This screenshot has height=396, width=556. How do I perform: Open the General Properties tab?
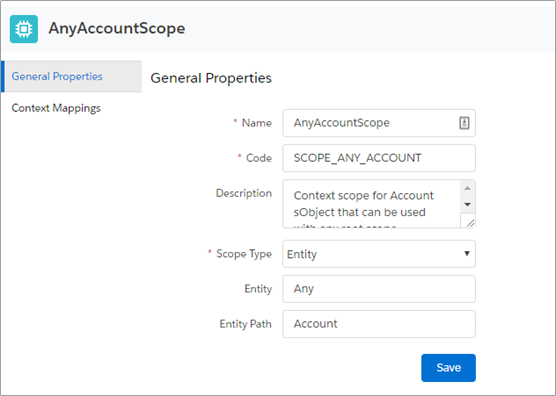tap(72, 77)
